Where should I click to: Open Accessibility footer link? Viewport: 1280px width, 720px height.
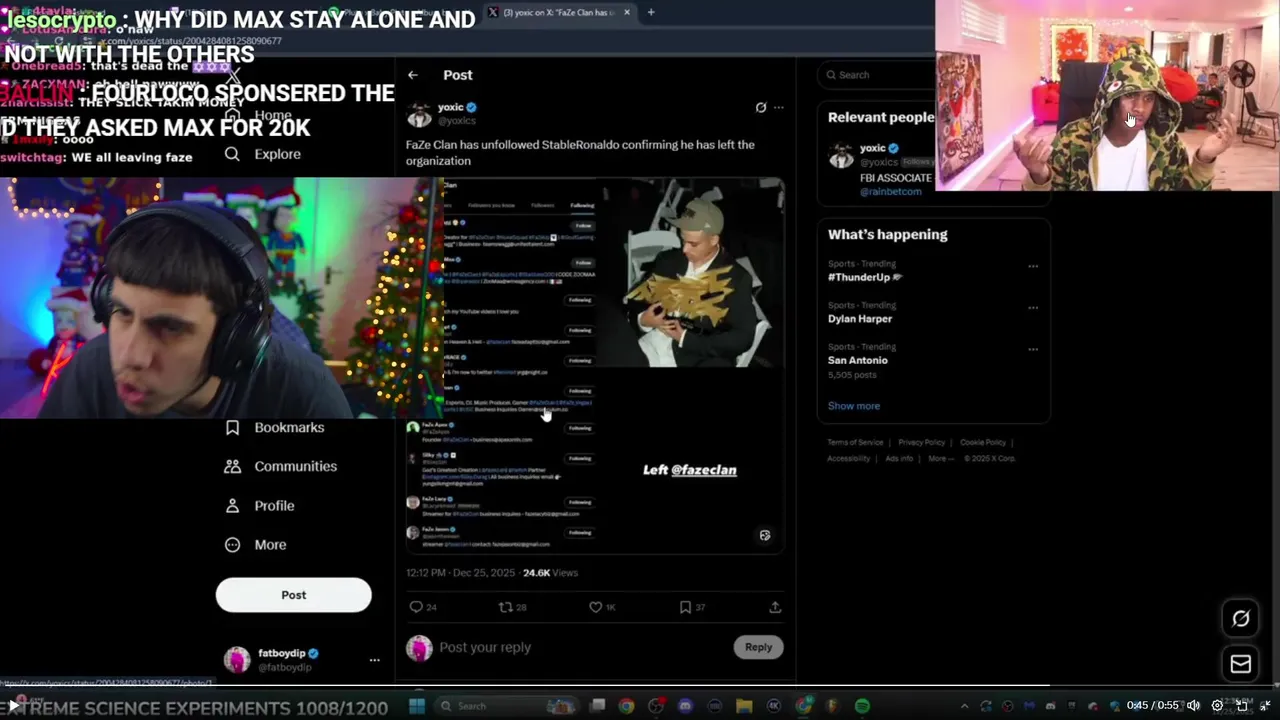[849, 458]
